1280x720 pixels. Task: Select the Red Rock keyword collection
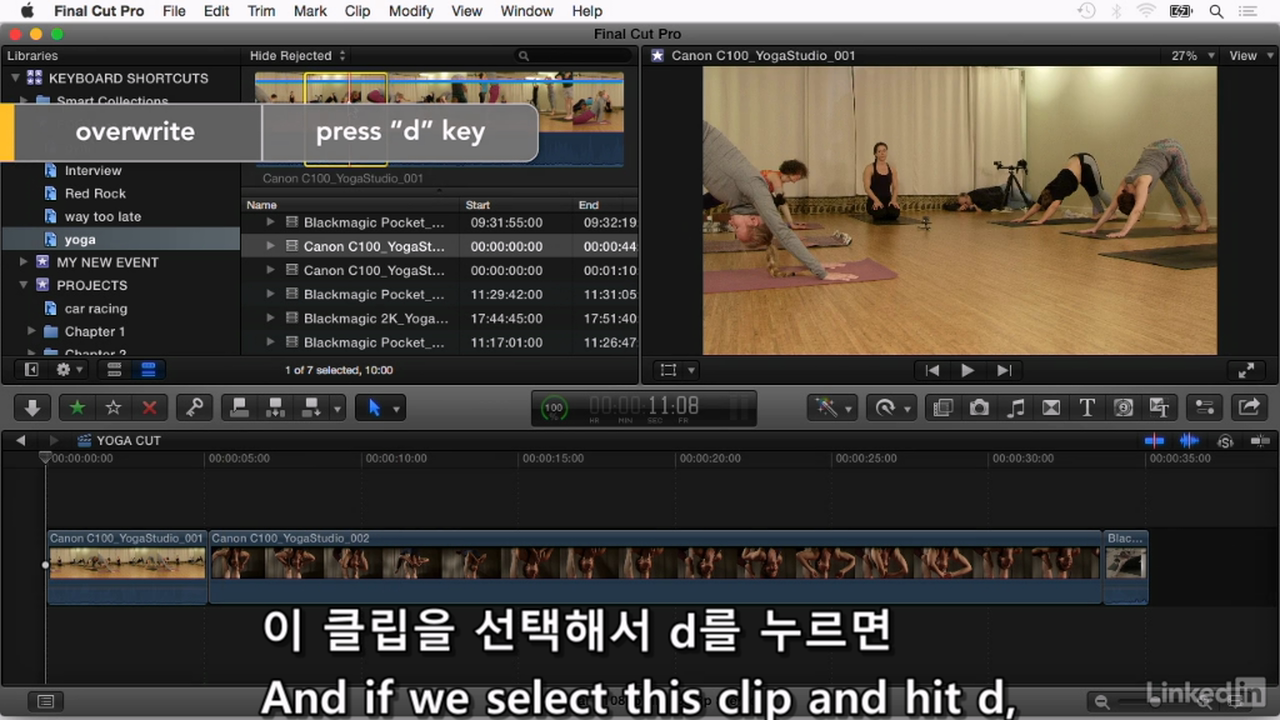[95, 193]
